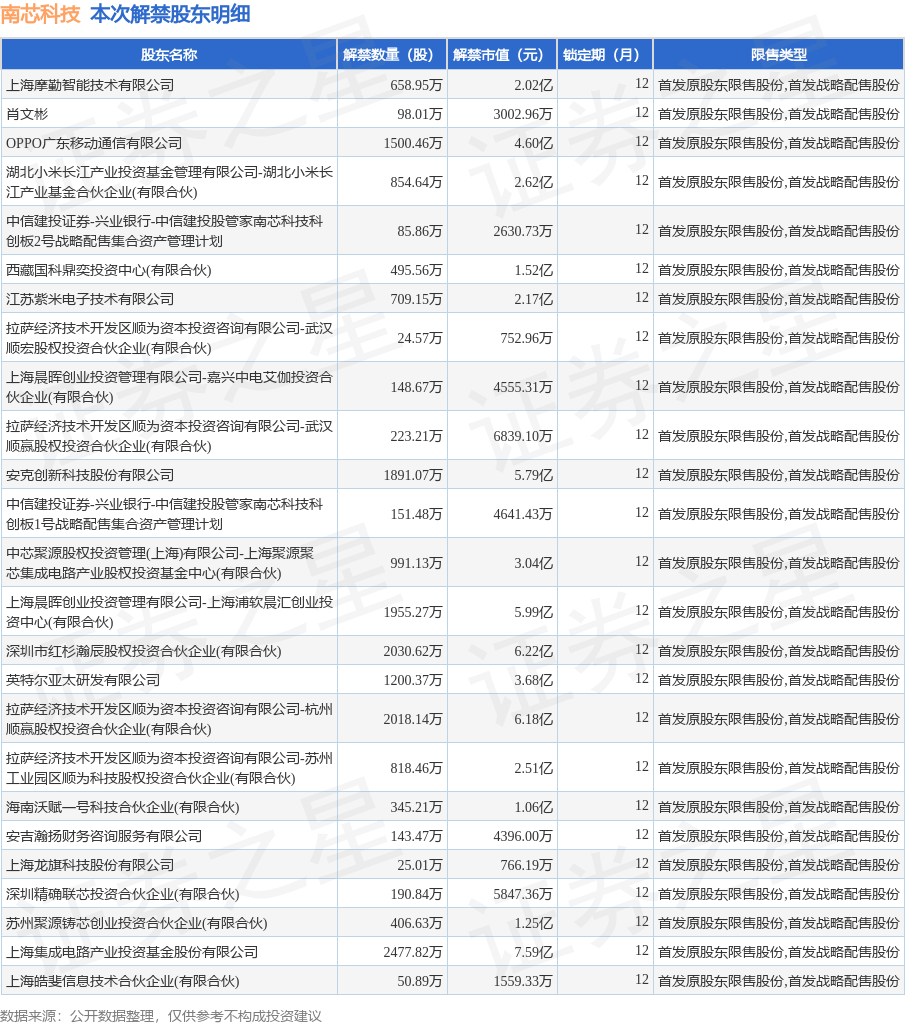Click market value 6.22亿
The width and height of the screenshot is (905, 1025).
533,651
